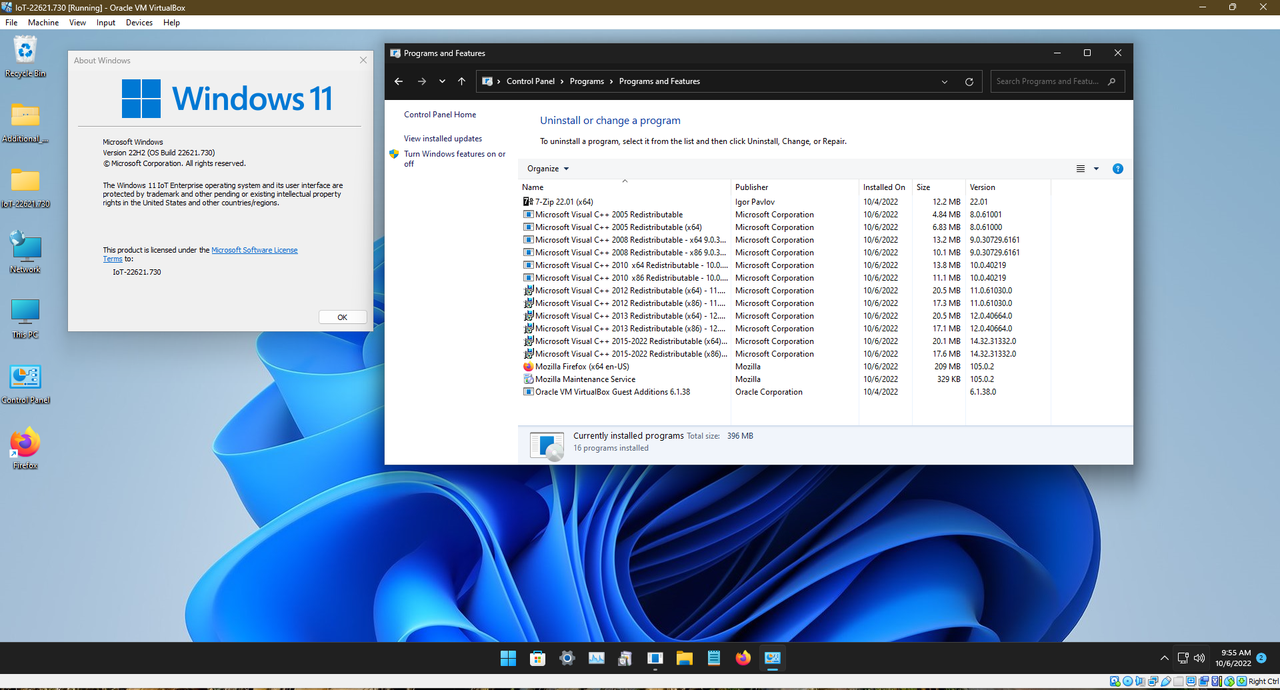
Task: Open Settings gear on the taskbar
Action: click(567, 658)
